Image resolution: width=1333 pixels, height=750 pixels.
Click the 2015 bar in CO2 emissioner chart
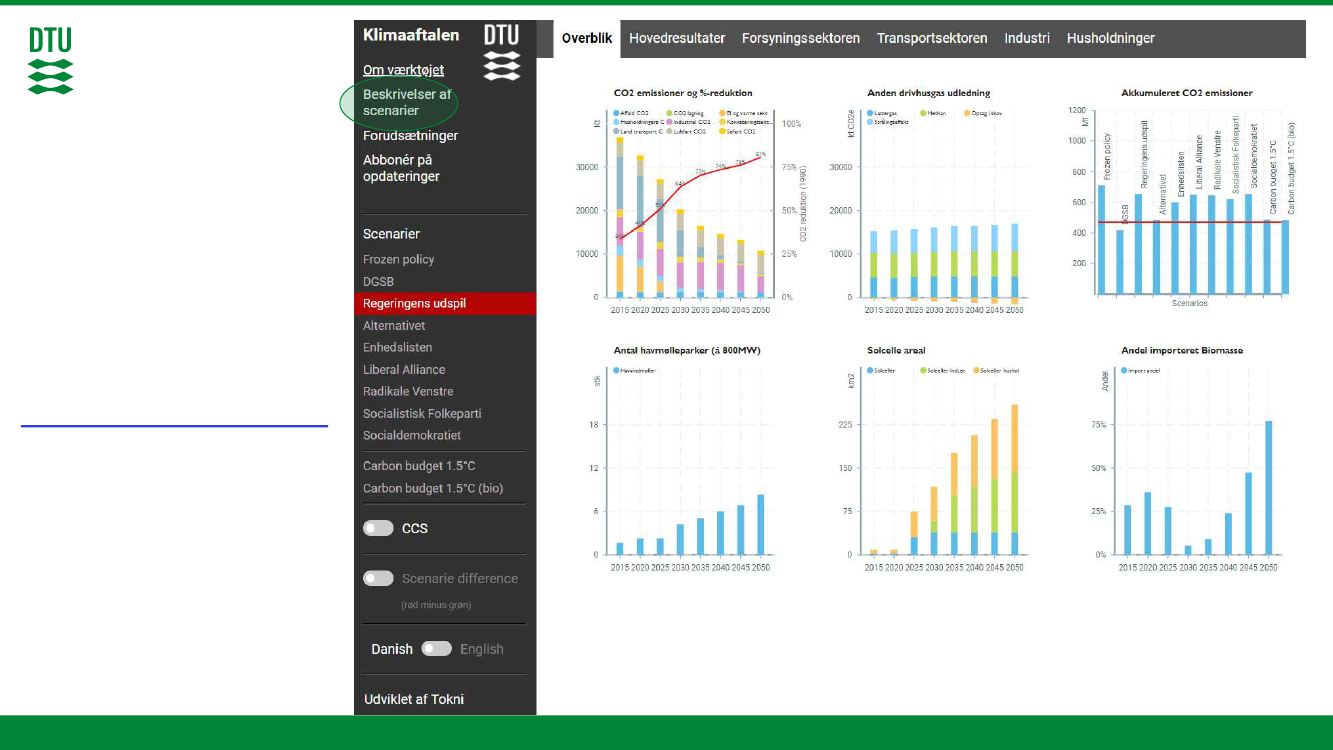(x=620, y=218)
